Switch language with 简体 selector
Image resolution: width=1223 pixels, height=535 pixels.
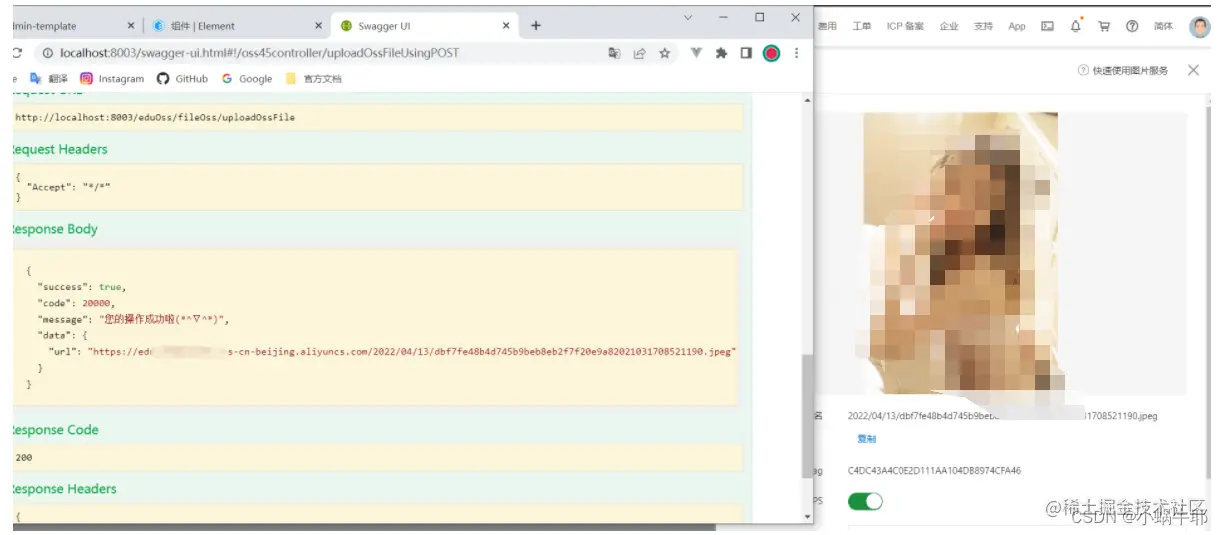click(x=1163, y=26)
